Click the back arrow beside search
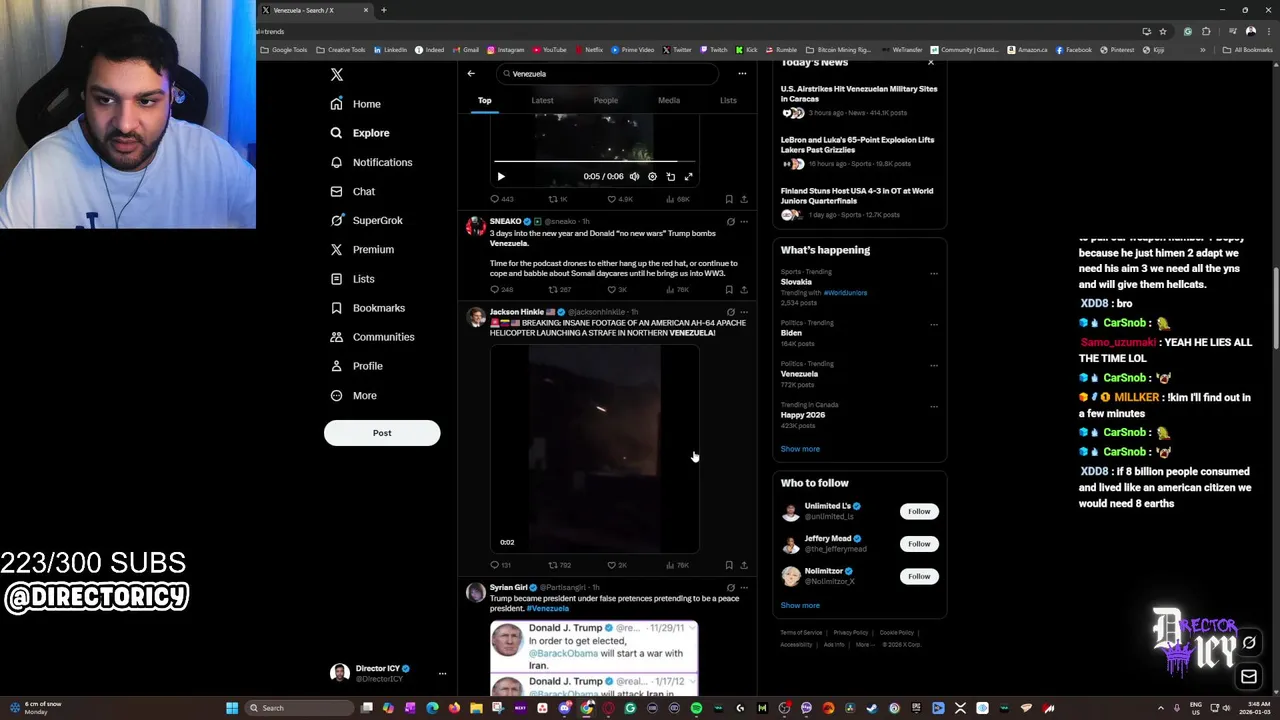 (471, 73)
